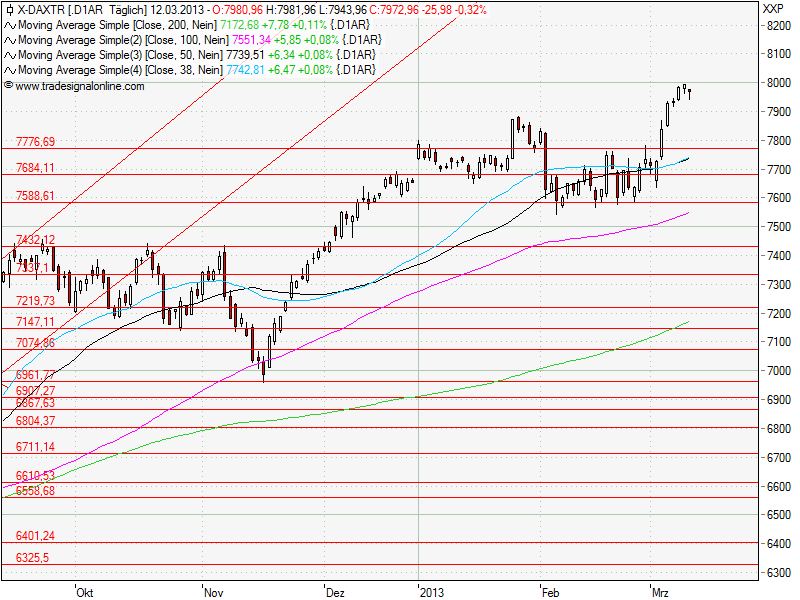Click the 6401,24 support level label
Screen dimensions: 800x600
(x=33, y=537)
